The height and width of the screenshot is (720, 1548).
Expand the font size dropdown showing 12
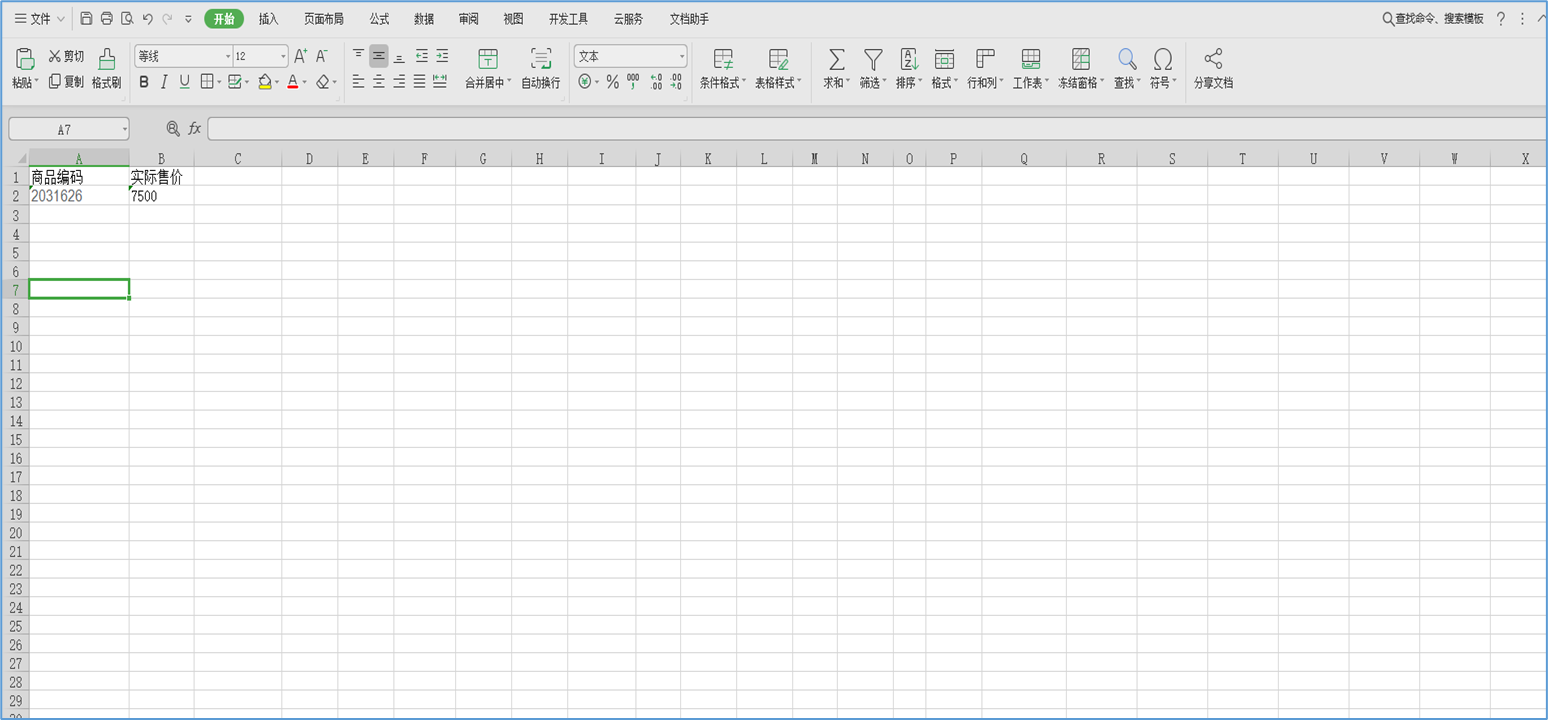(x=283, y=57)
